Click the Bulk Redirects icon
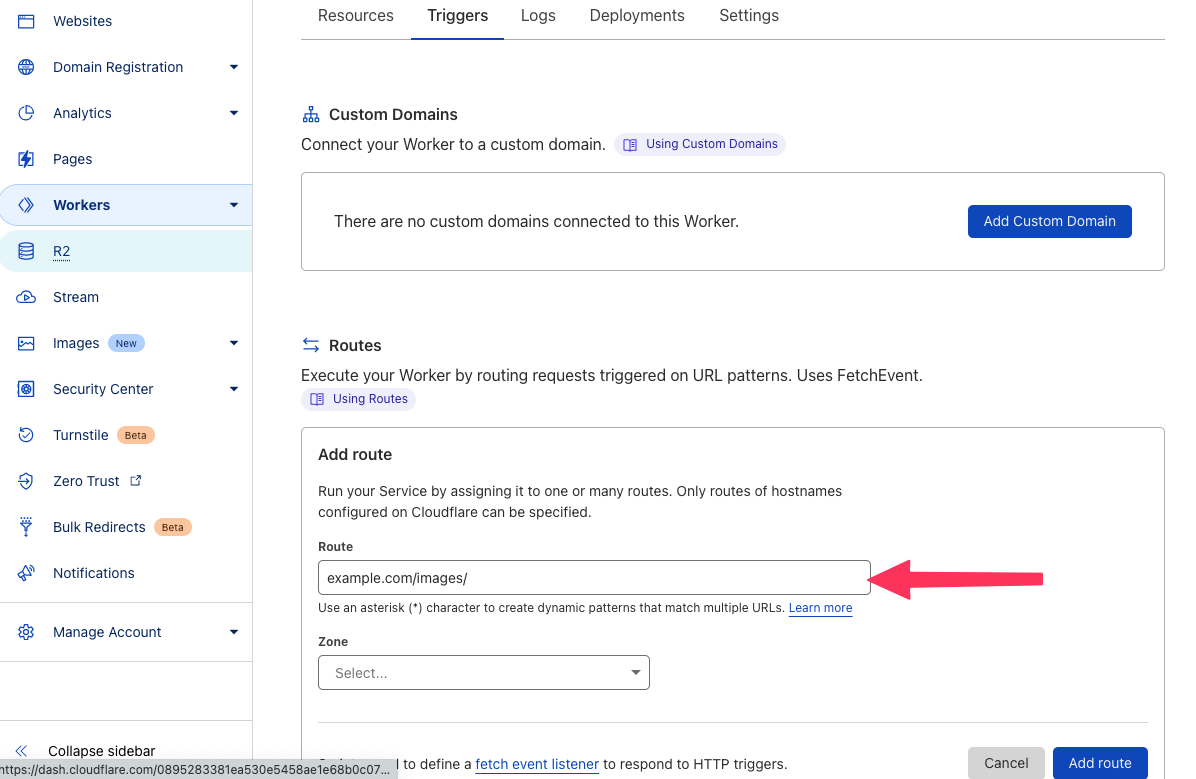1196x779 pixels. click(26, 526)
